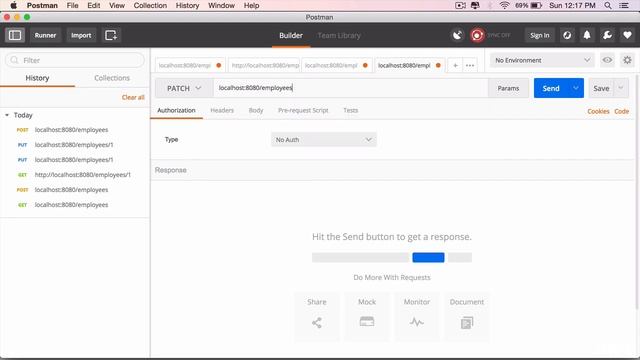Click the red sync status icon
The width and height of the screenshot is (640, 360).
(477, 35)
